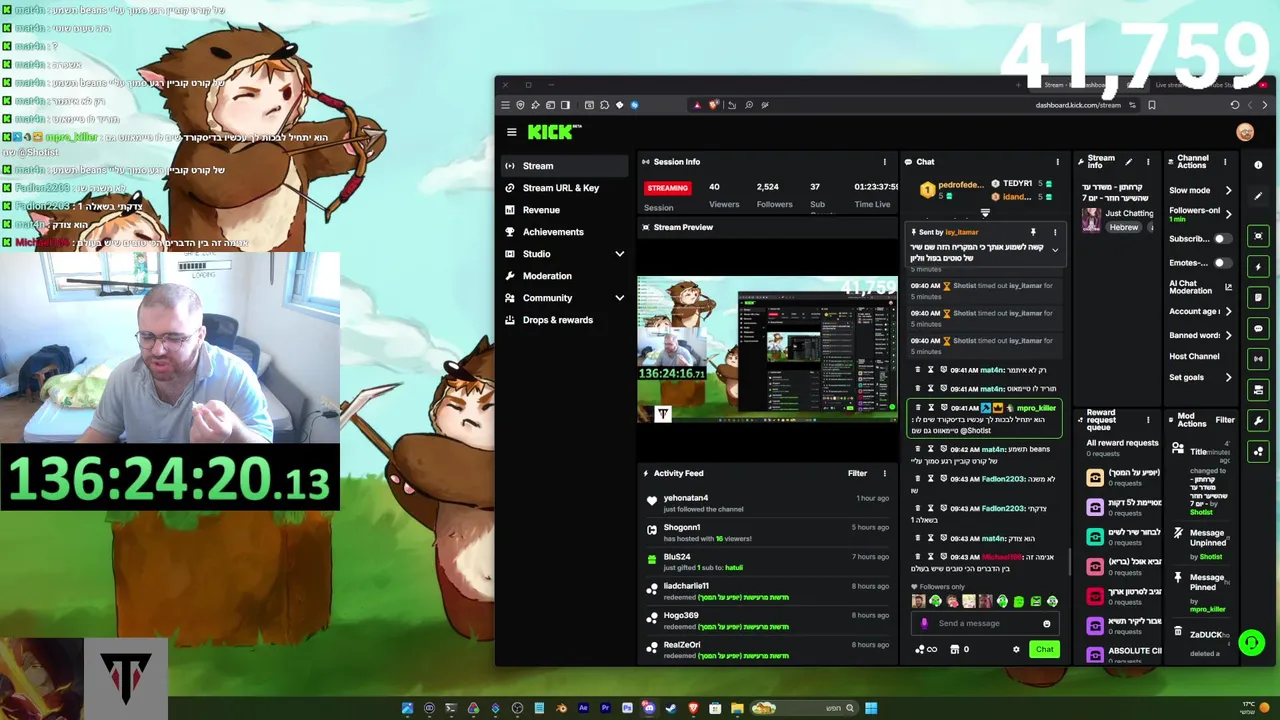
Task: Open pinned message options menu
Action: click(1054, 232)
